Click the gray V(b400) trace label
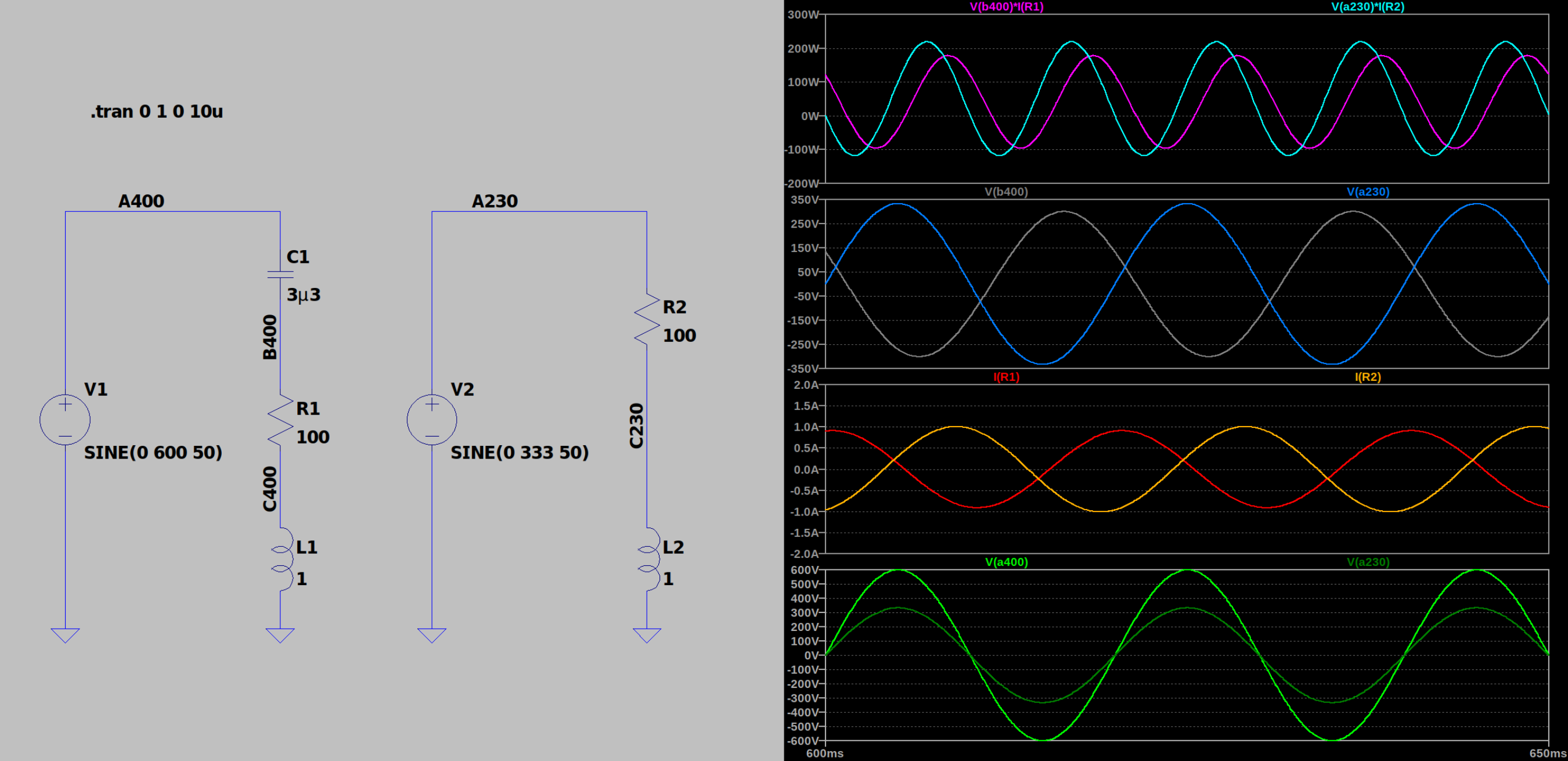This screenshot has height=761, width=1568. (x=1006, y=192)
